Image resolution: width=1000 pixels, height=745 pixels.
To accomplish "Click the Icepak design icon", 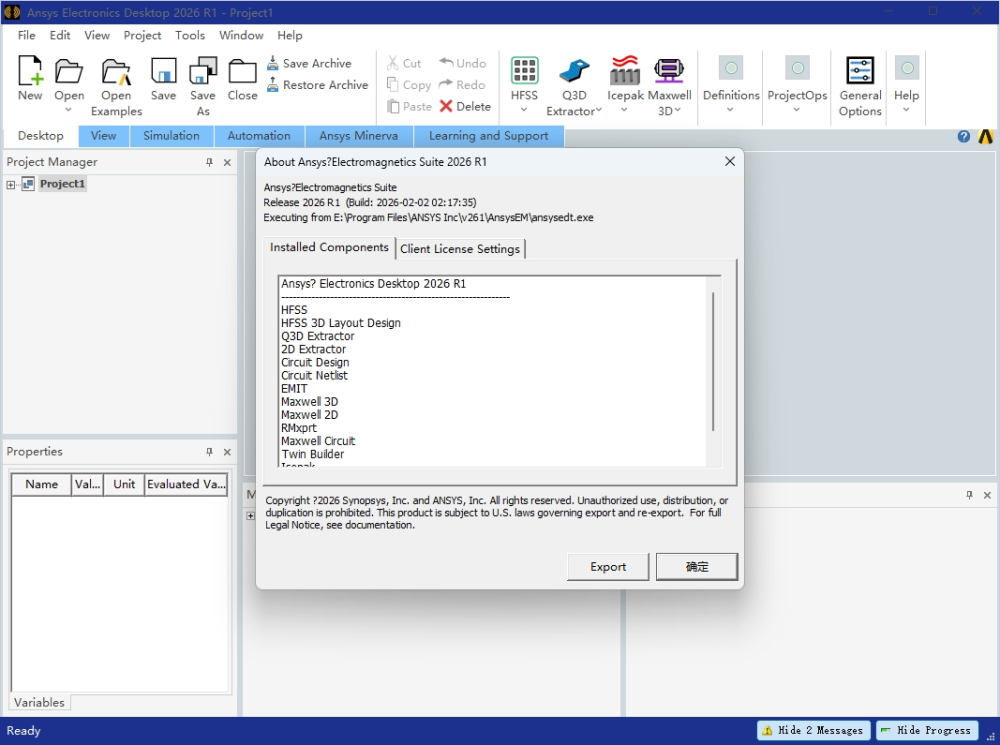I will click(x=625, y=73).
